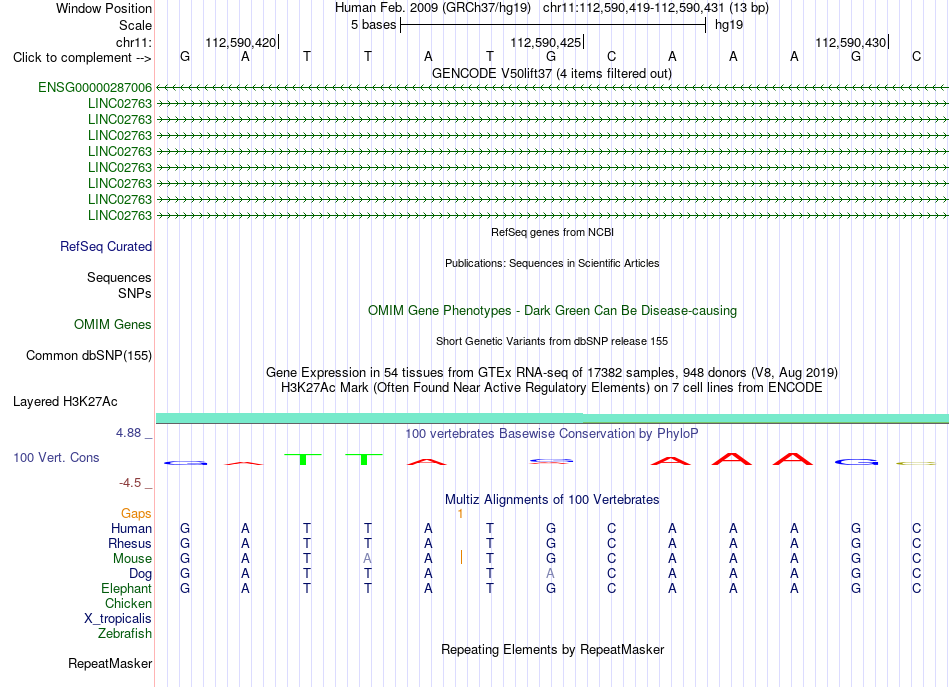Open the OMIM Genes track label
The height and width of the screenshot is (687, 950).
(112, 325)
